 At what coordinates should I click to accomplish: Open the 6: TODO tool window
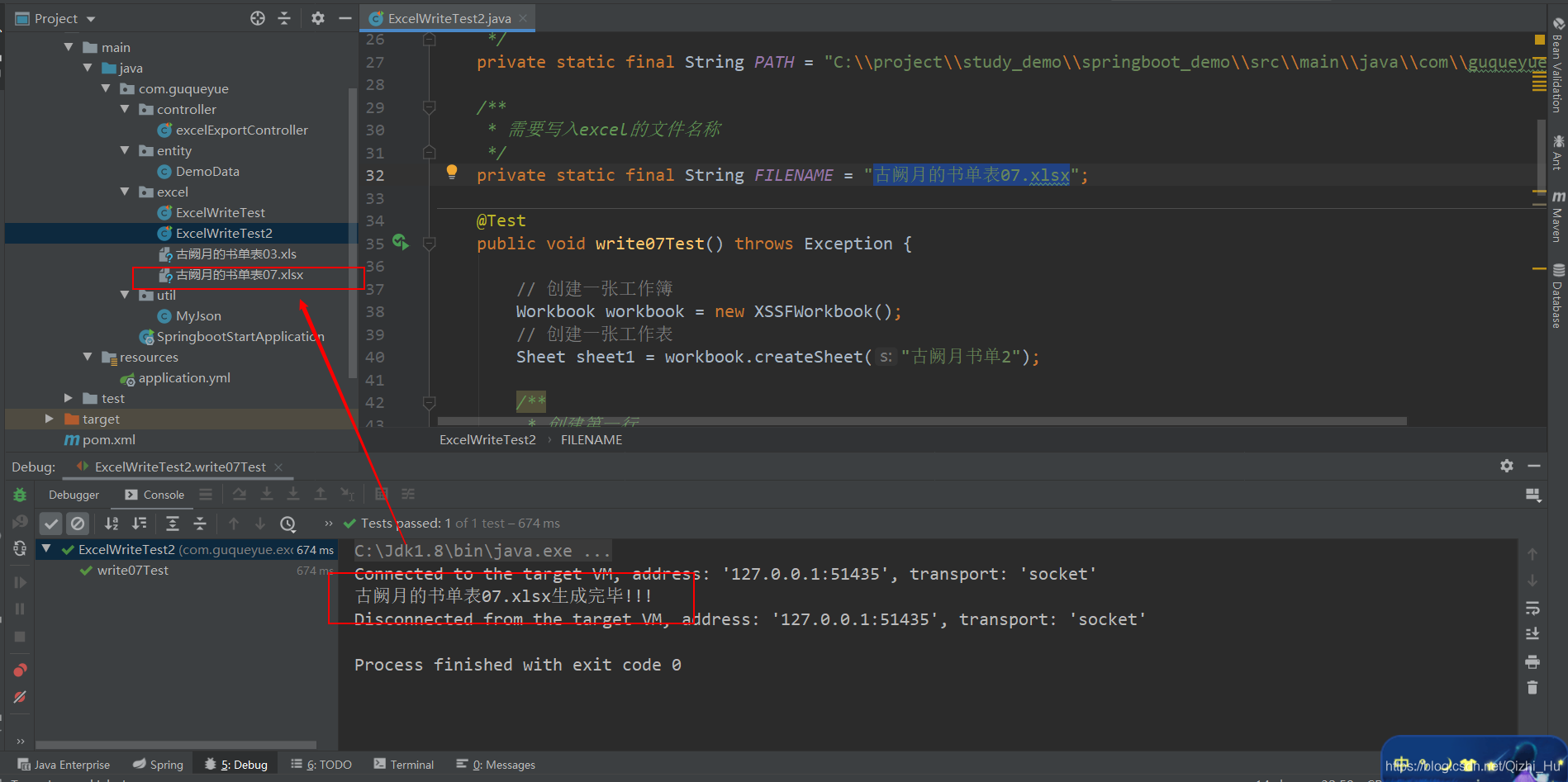pyautogui.click(x=321, y=765)
